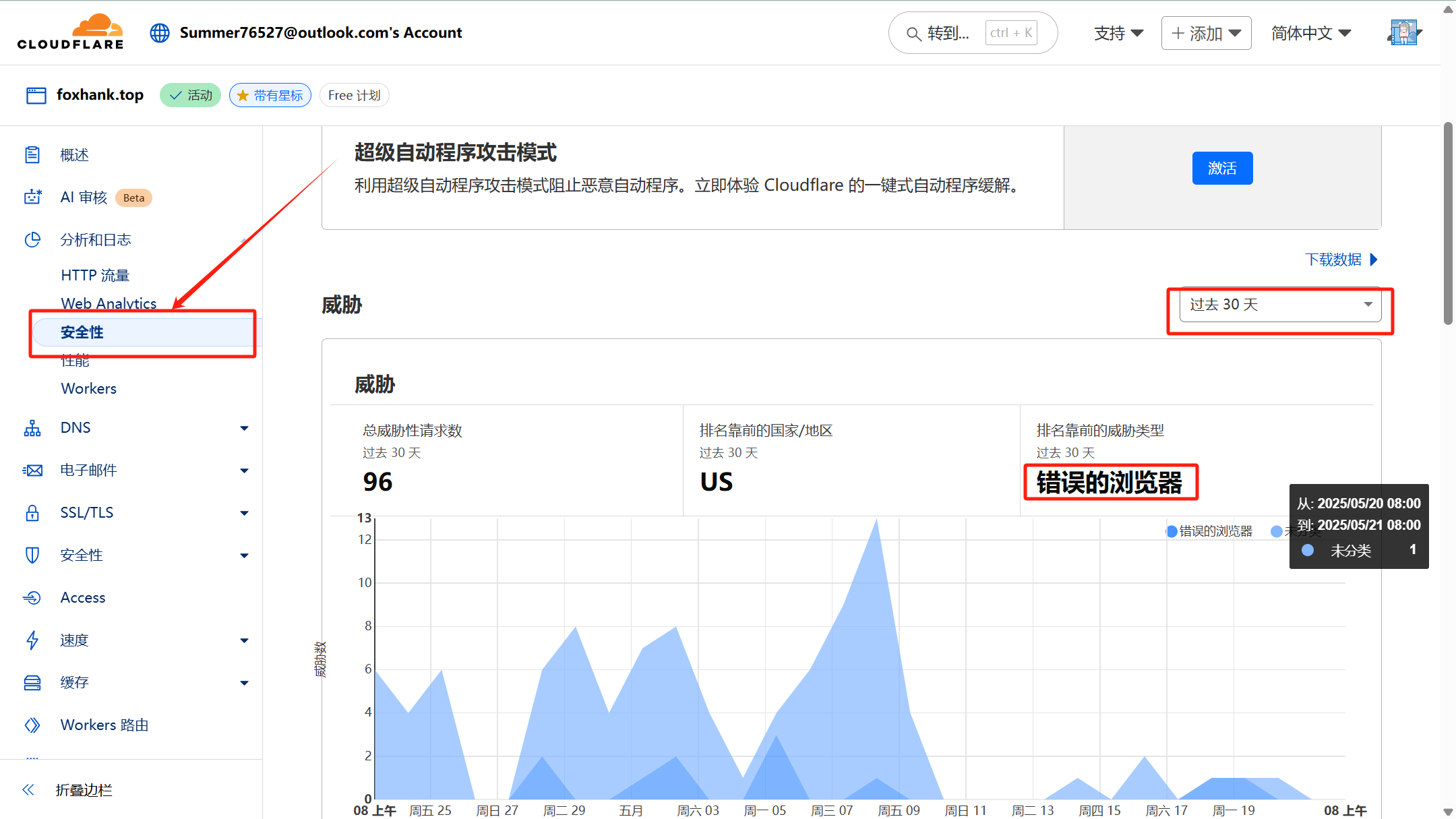Open the Access page
Image resolution: width=1456 pixels, height=819 pixels.
coord(83,598)
